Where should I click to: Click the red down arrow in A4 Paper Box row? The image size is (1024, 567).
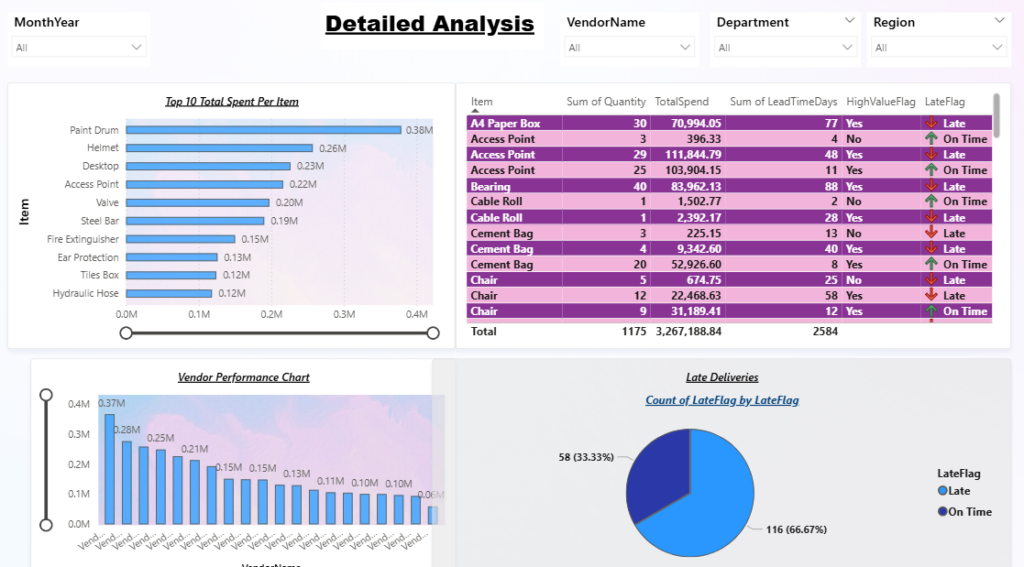coord(931,123)
